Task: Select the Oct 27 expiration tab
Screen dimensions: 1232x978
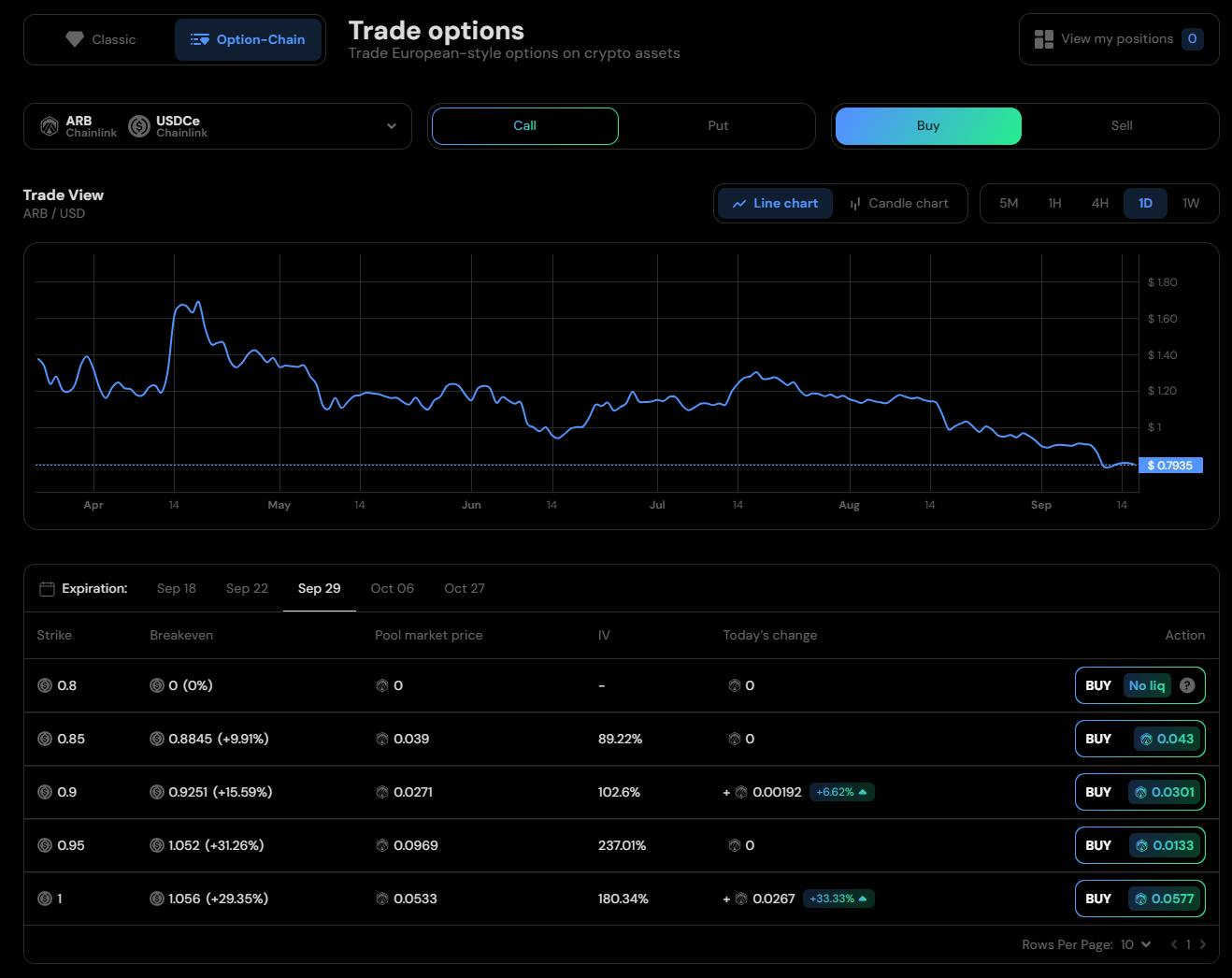Action: (465, 588)
